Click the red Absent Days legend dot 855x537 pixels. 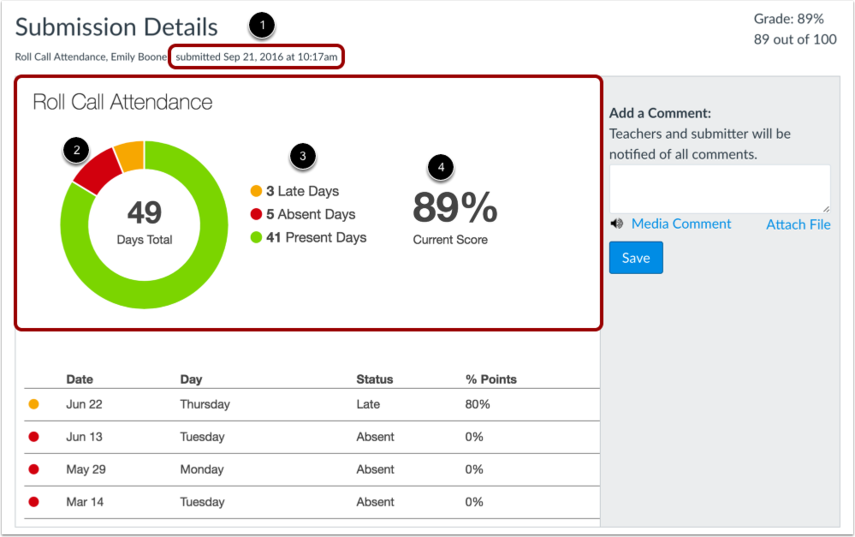[256, 214]
